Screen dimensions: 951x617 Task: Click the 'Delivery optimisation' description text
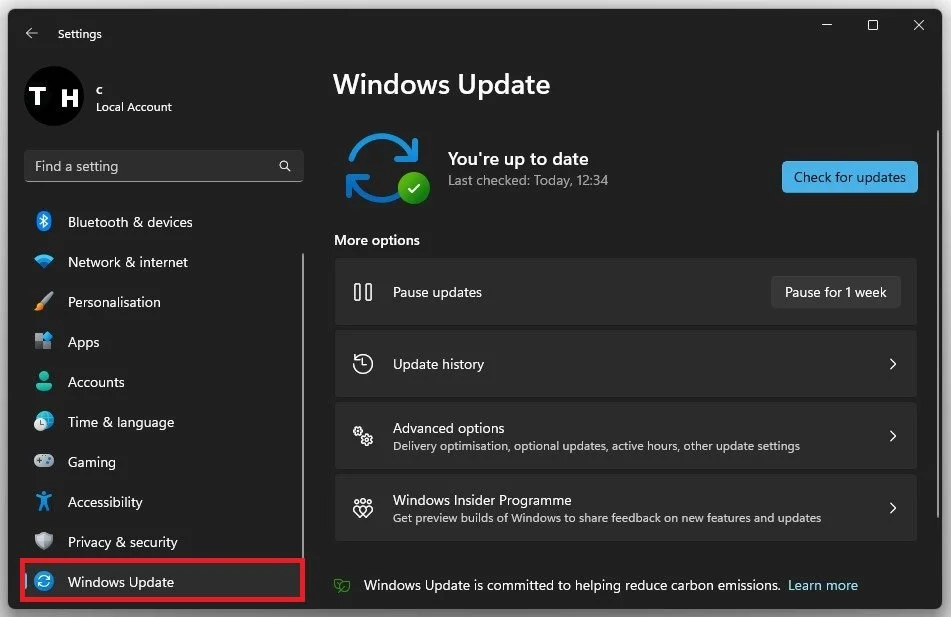pos(596,446)
